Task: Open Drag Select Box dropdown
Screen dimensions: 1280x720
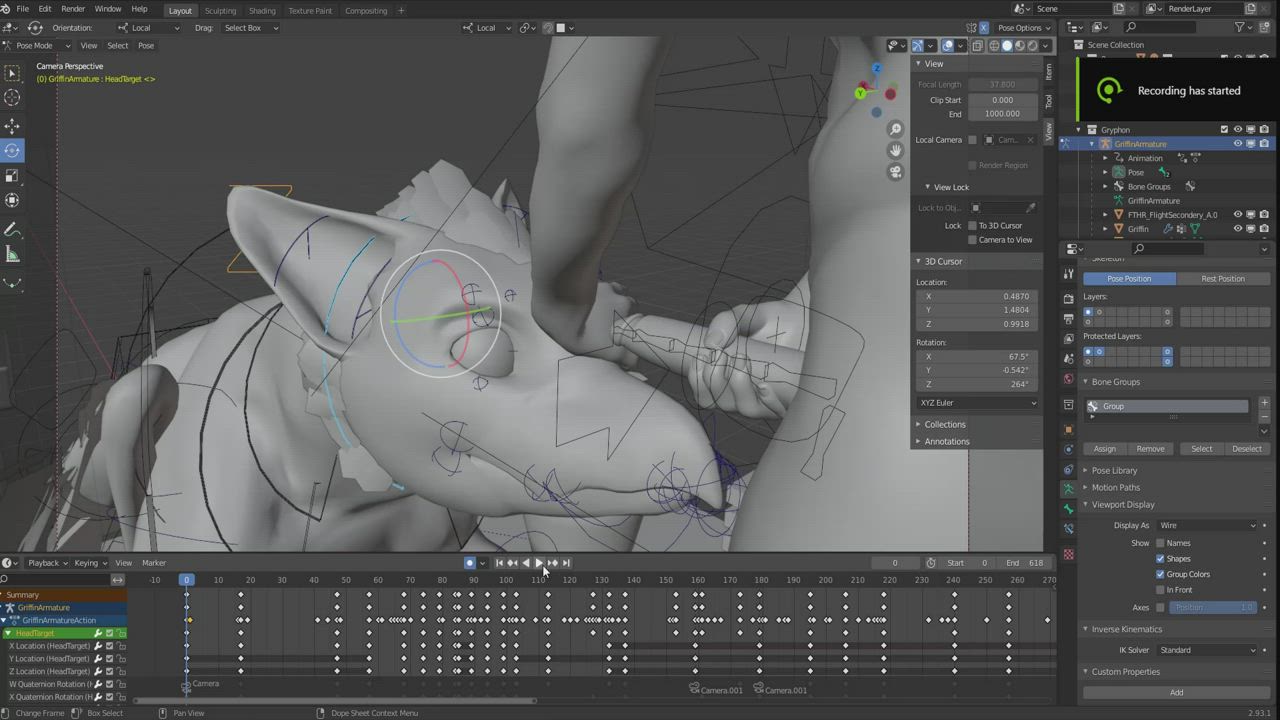Action: 249,28
